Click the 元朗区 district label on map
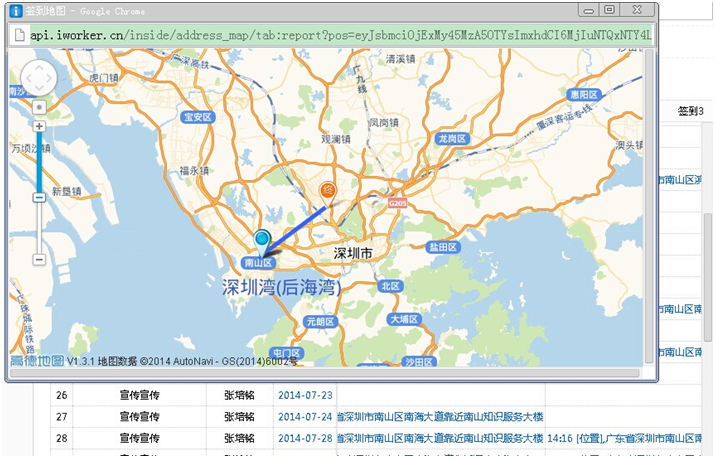715x458 pixels. [x=321, y=322]
